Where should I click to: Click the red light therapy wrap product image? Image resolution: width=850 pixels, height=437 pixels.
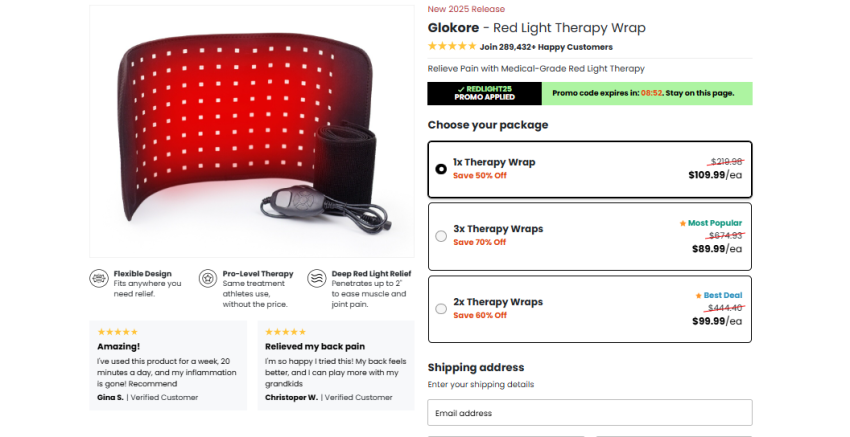251,131
